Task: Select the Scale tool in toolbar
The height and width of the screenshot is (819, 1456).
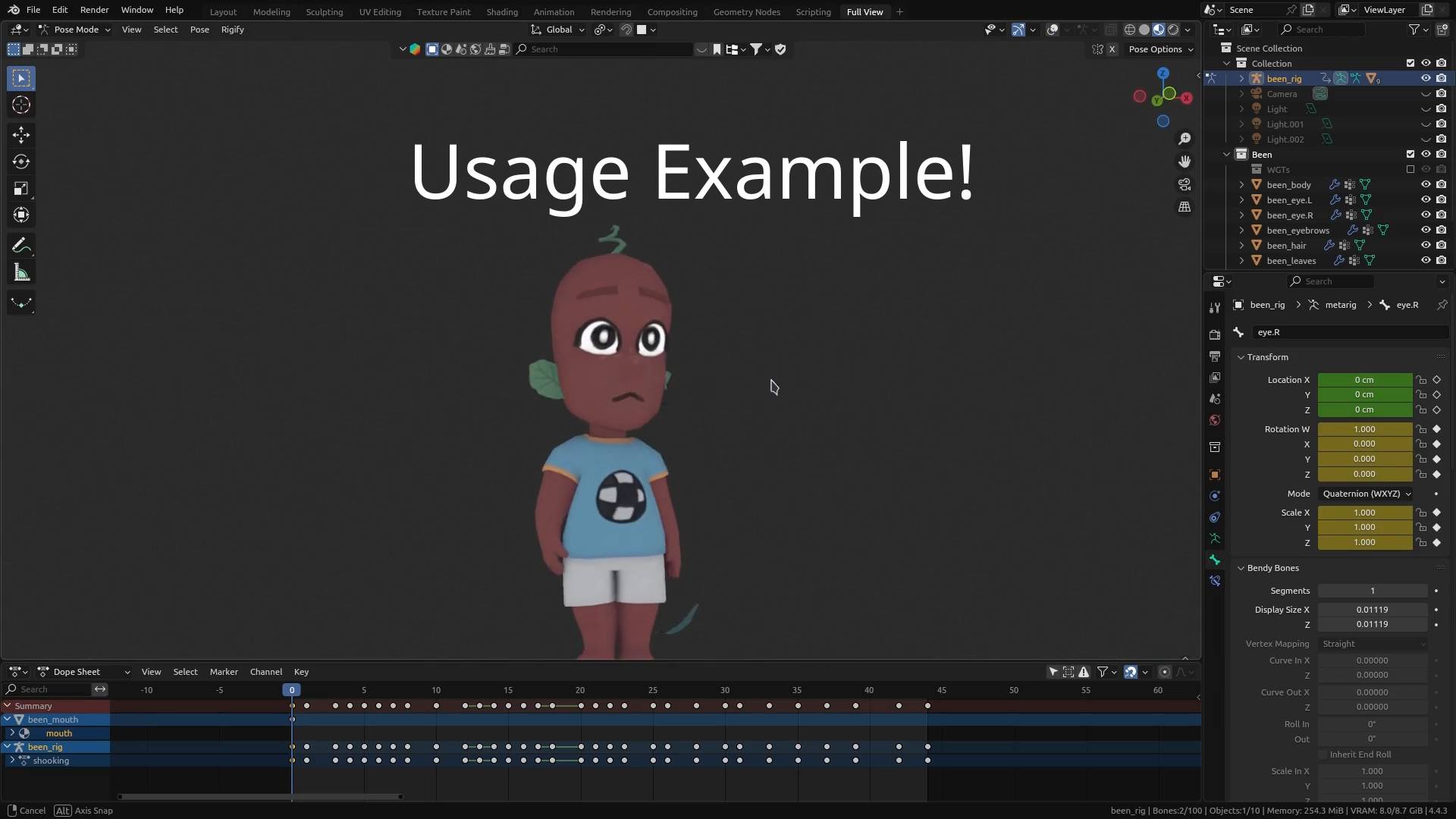Action: pyautogui.click(x=21, y=188)
